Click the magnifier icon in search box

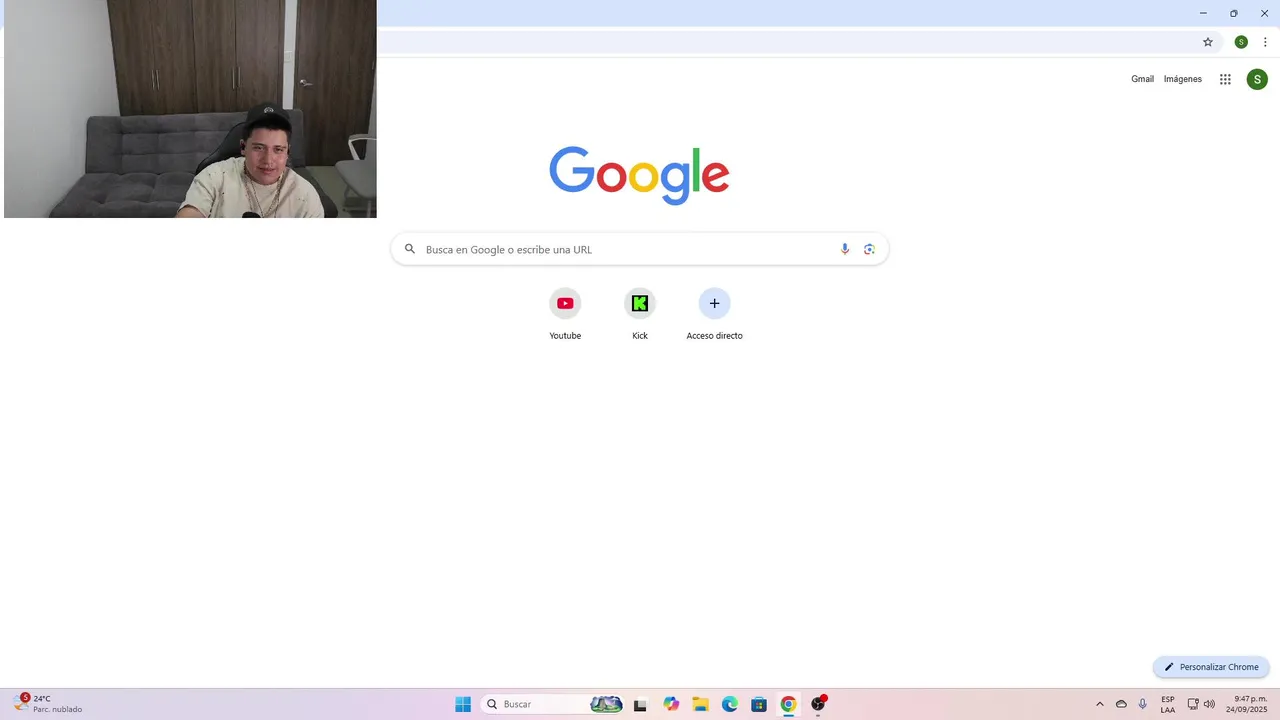(x=409, y=249)
